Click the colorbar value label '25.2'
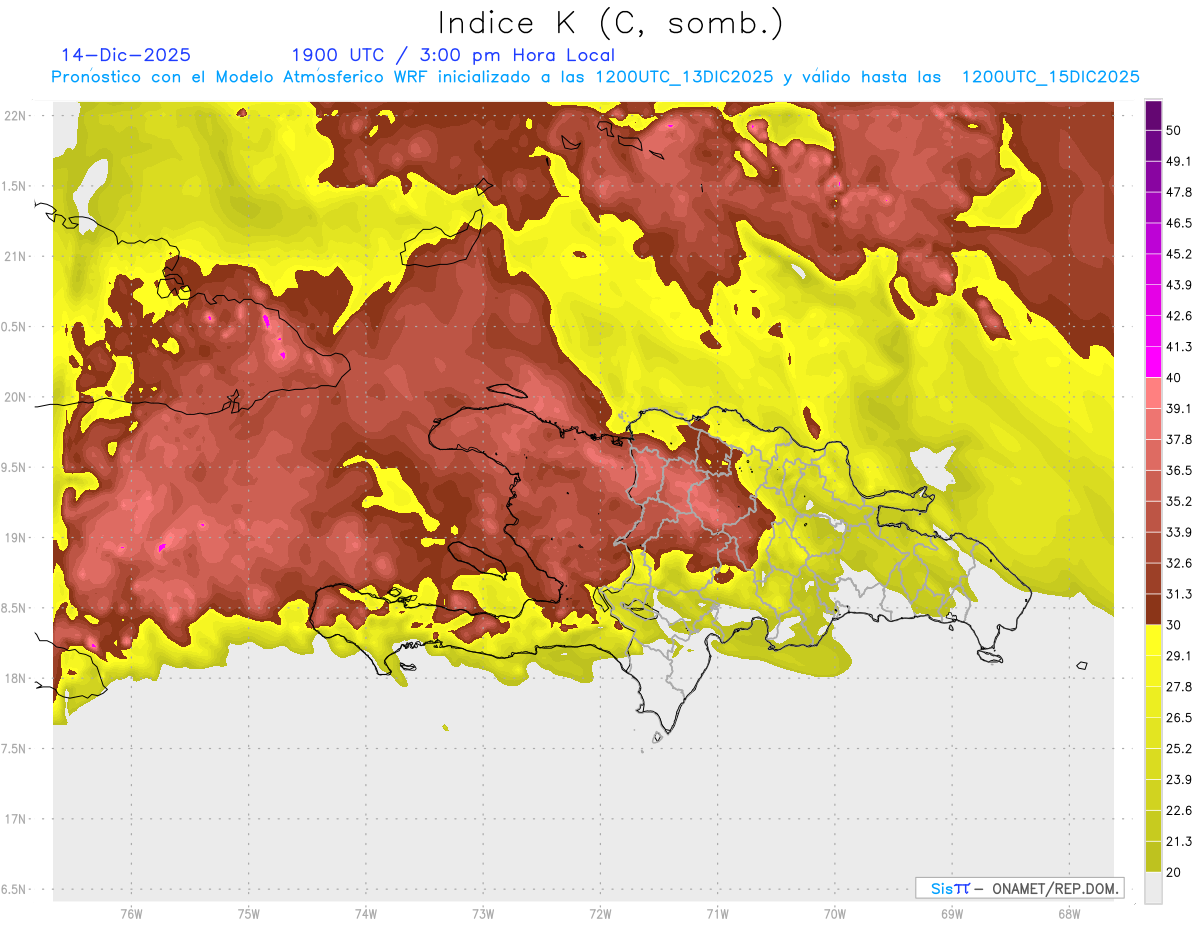1200x927 pixels. 1179,748
